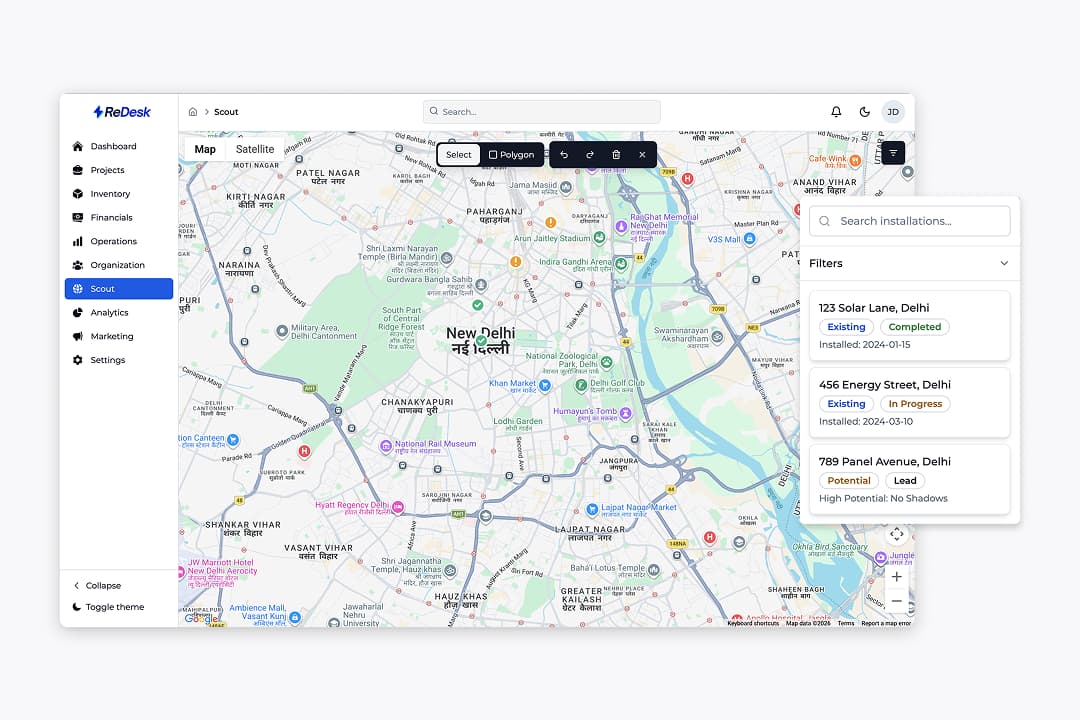
Task: Click Gurdwara Bangla Sahib marker
Action: click(481, 284)
